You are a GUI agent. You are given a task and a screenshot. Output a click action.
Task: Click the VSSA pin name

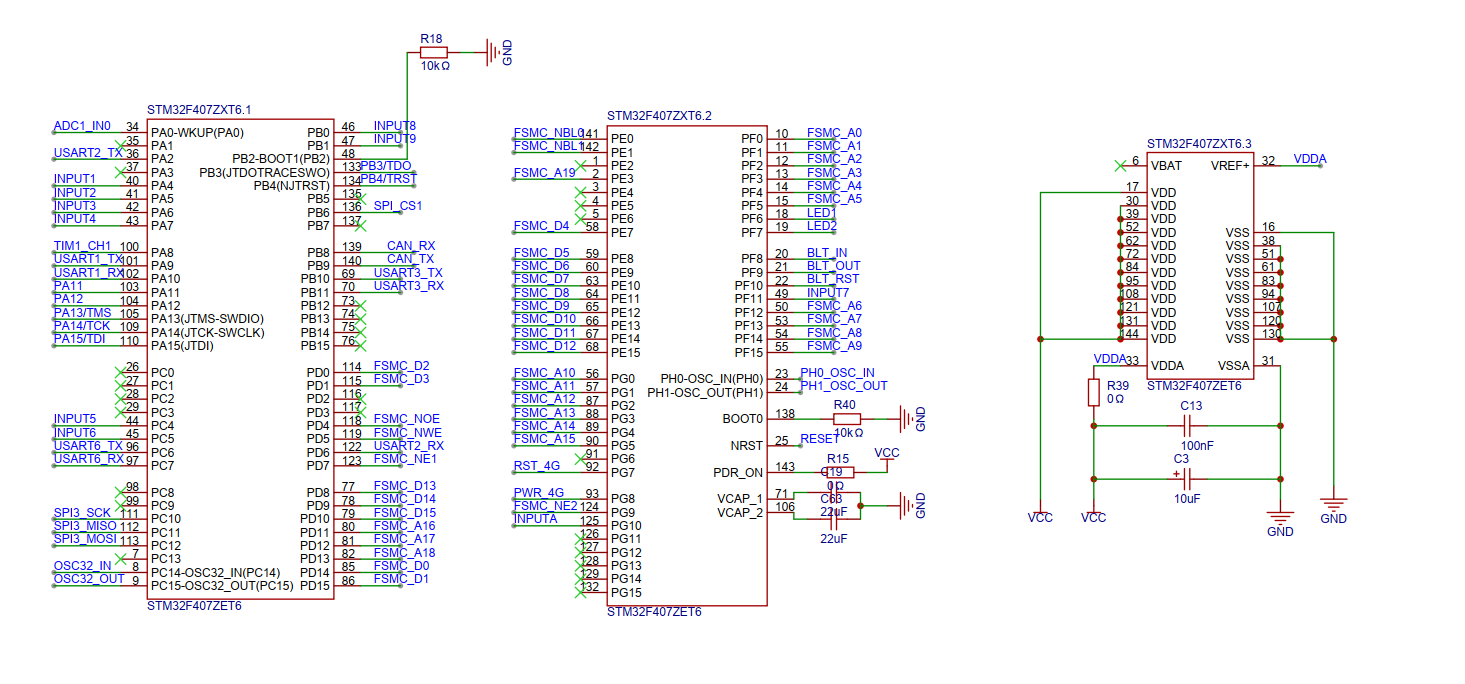pos(1233,366)
